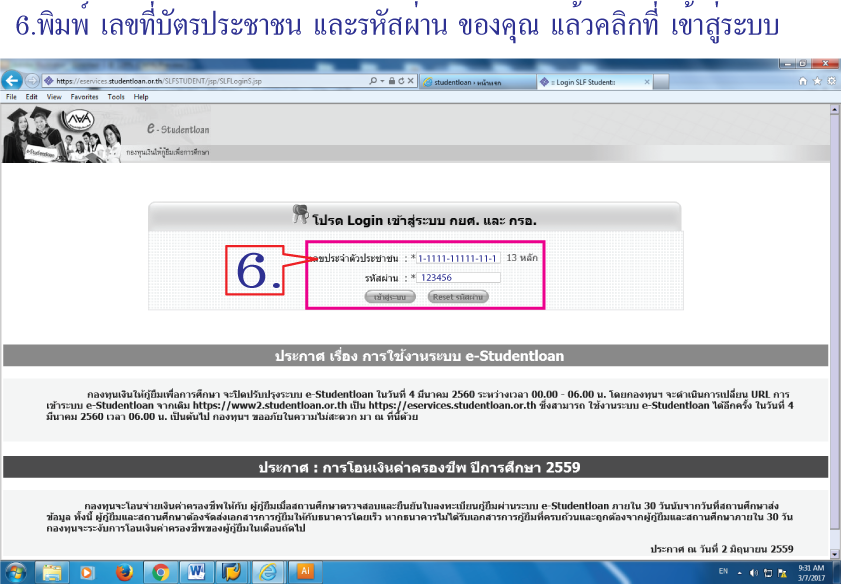Viewport: 841px width, 585px height.
Task: Switch to the studentloan หน้าแรก tab
Action: coord(477,82)
